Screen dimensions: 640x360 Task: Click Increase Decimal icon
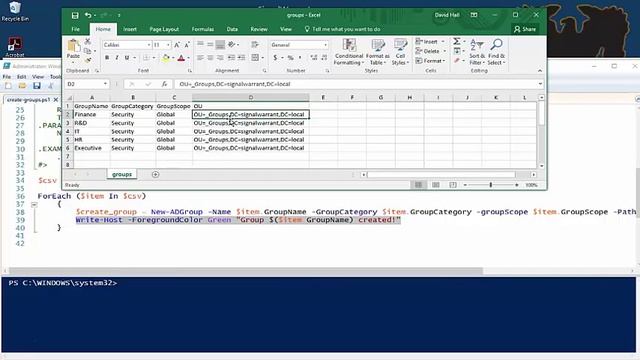313,58
